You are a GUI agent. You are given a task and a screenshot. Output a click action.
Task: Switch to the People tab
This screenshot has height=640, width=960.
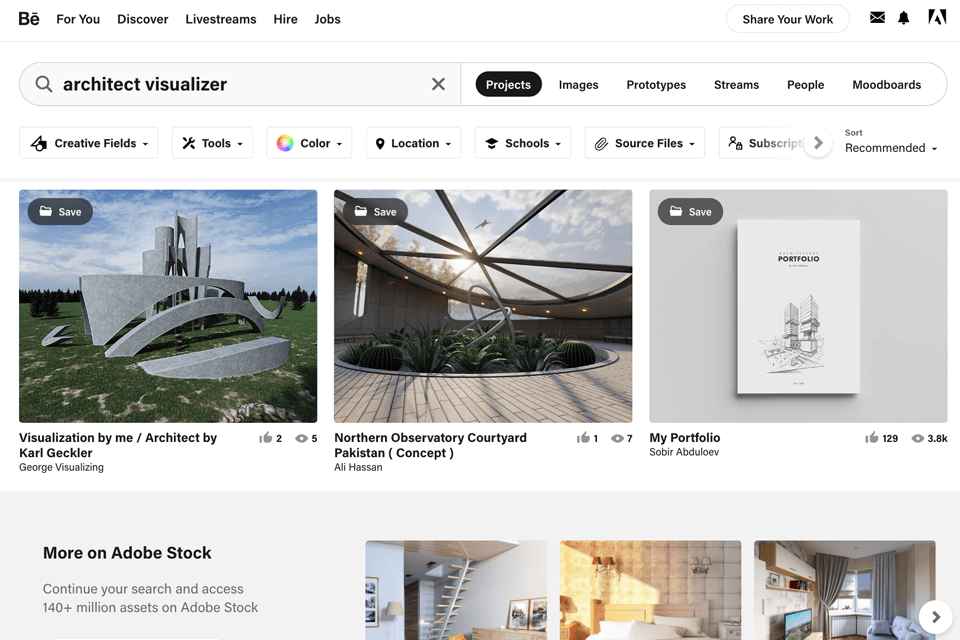805,85
